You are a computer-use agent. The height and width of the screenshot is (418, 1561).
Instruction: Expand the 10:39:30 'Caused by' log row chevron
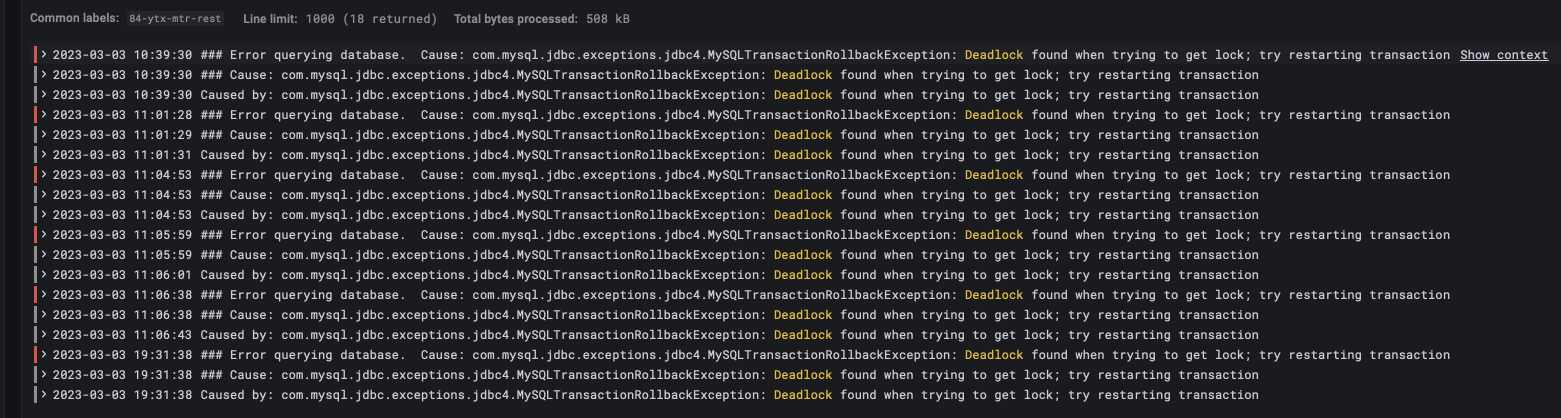(x=44, y=95)
